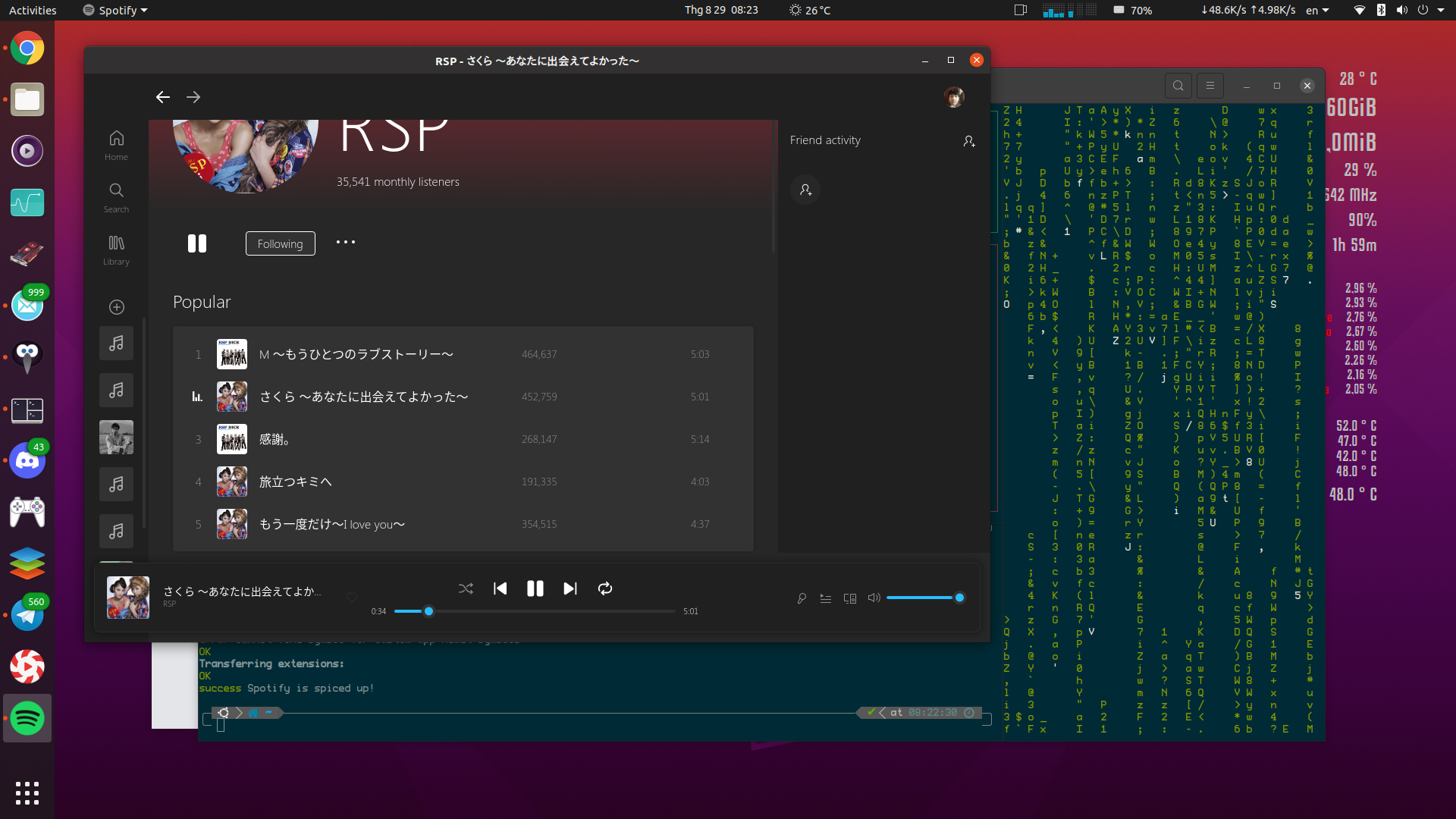This screenshot has width=1456, height=819.
Task: Open the fourth sidebar playlist note icon
Action: [116, 485]
